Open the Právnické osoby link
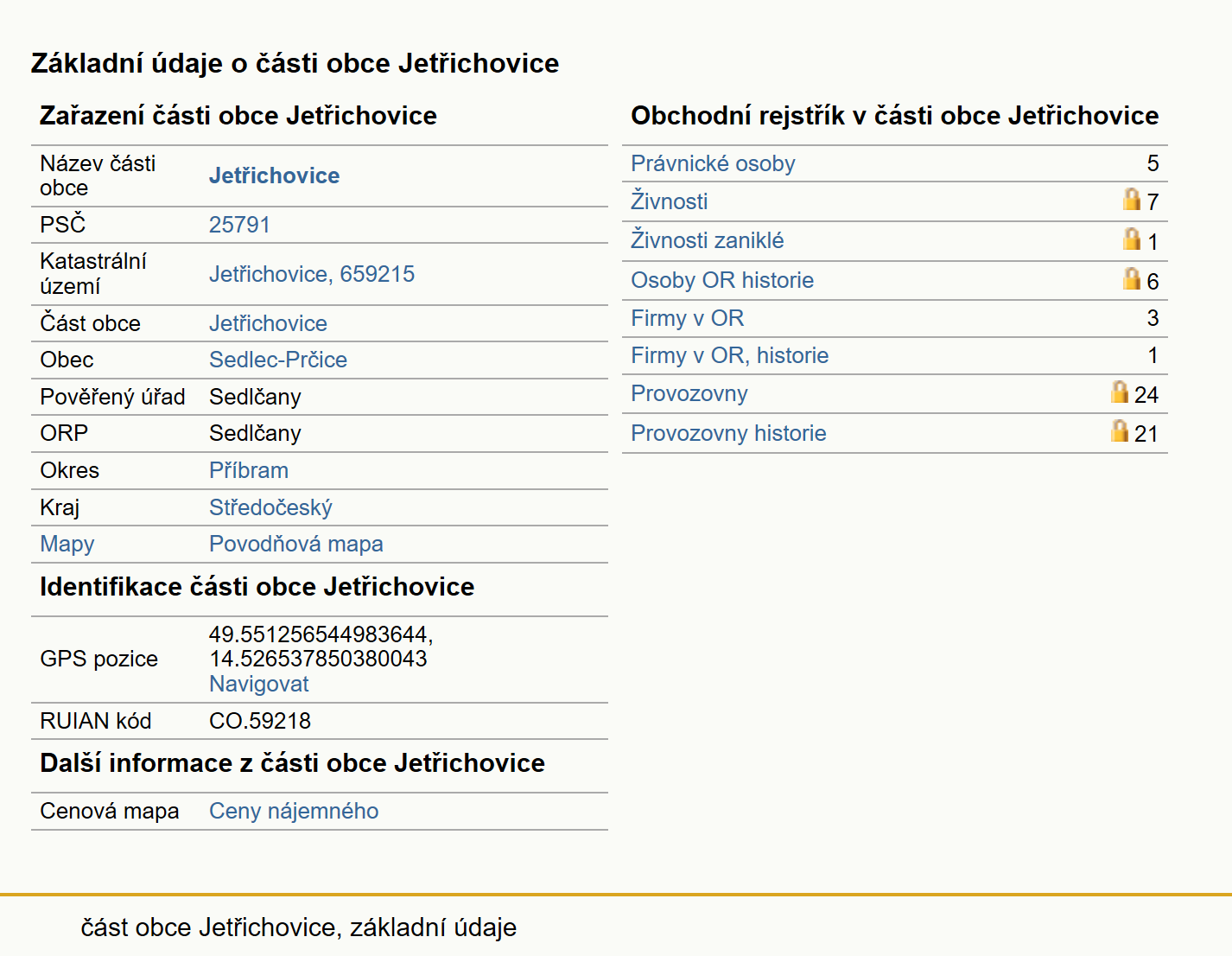This screenshot has width=1232, height=956. pyautogui.click(x=713, y=163)
